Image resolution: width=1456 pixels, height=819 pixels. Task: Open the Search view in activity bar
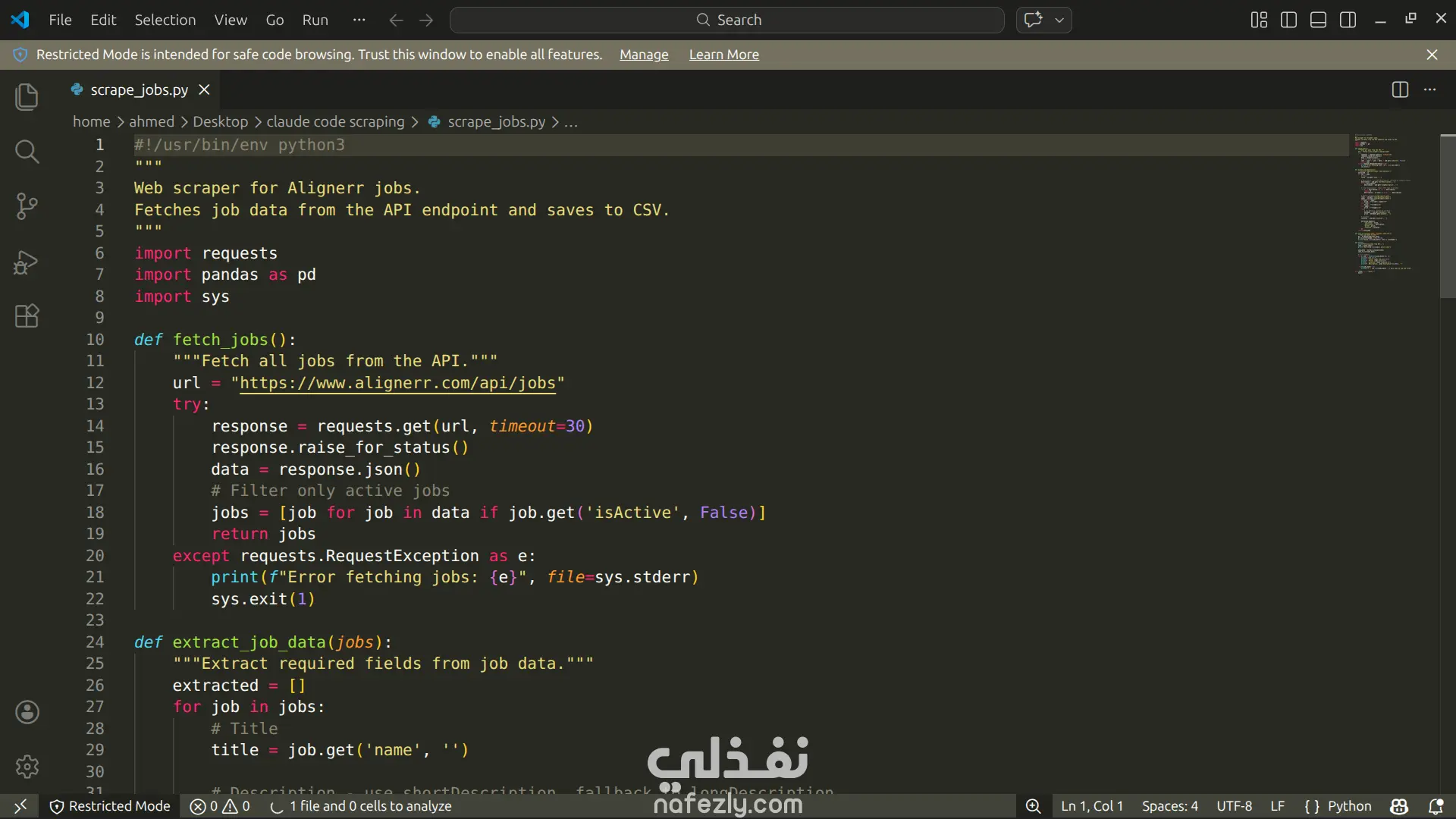click(27, 152)
